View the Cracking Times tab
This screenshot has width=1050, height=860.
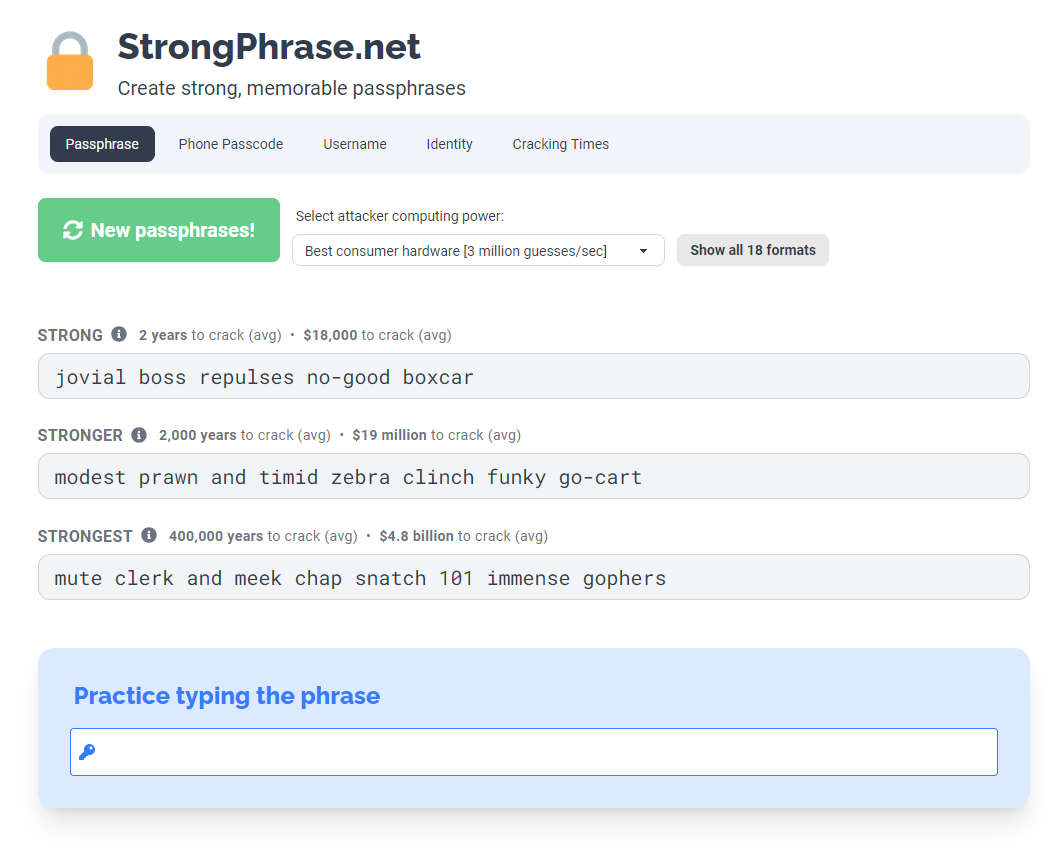click(560, 144)
